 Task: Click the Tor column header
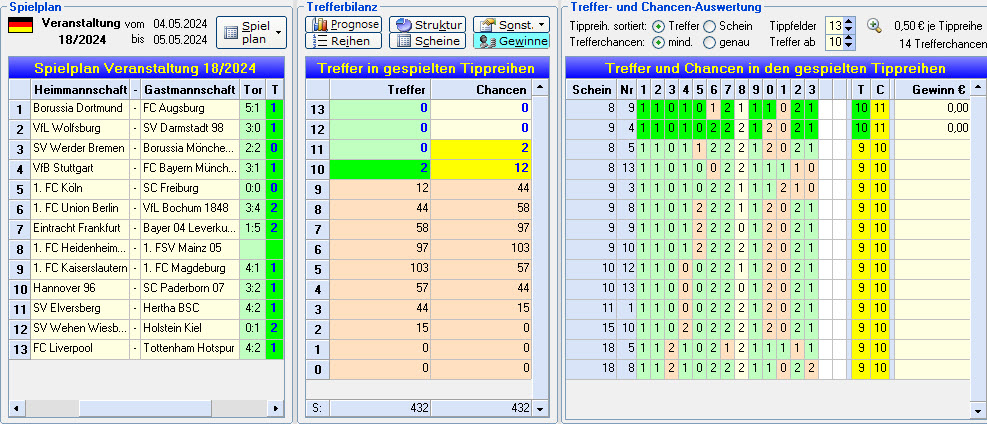tap(252, 89)
